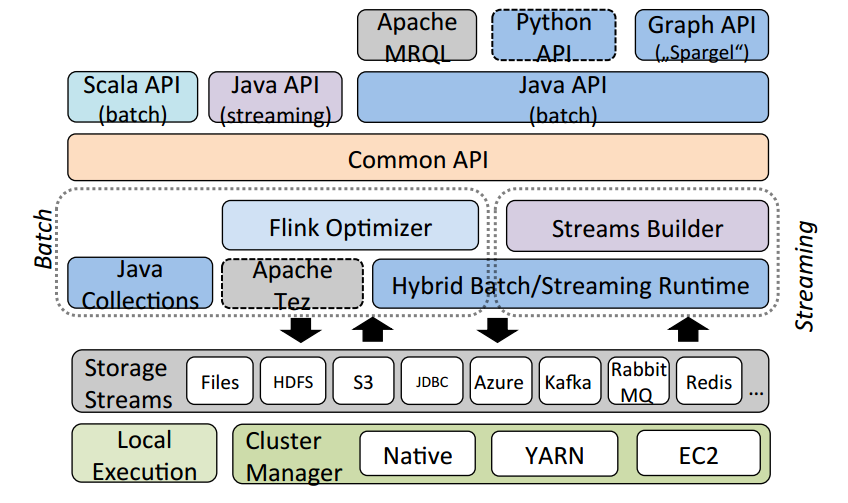Select the Apache MRQL box

point(417,35)
